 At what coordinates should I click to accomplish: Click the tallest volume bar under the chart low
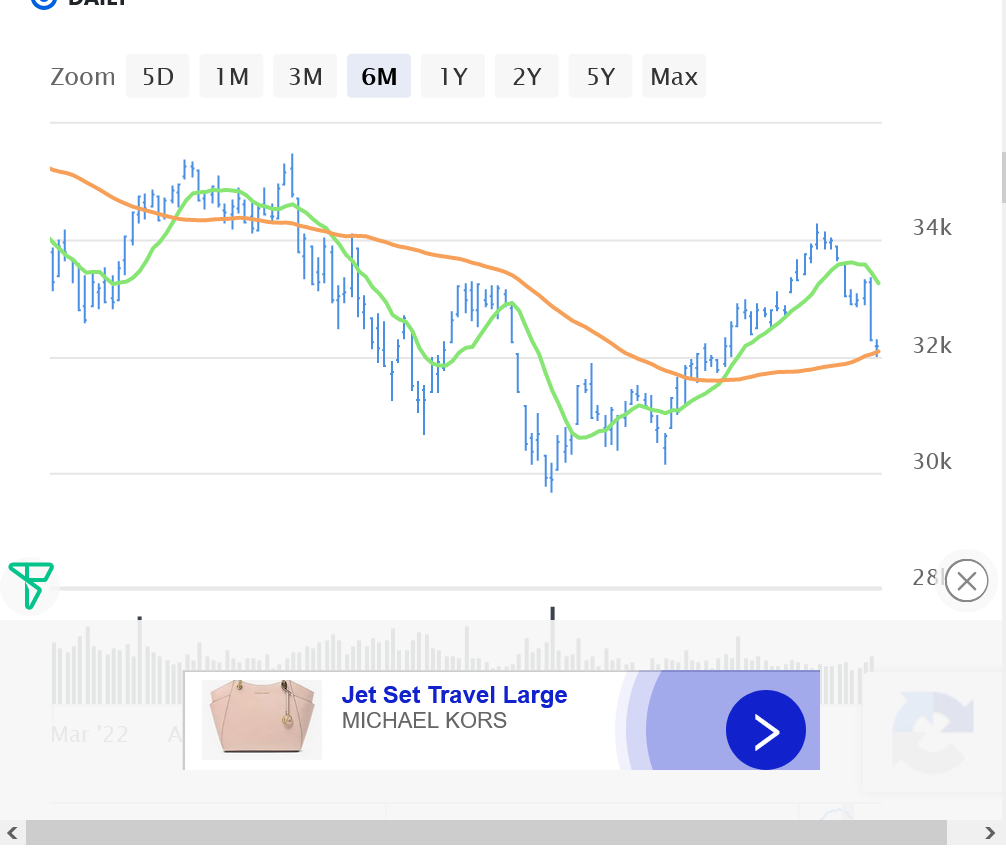(x=552, y=639)
